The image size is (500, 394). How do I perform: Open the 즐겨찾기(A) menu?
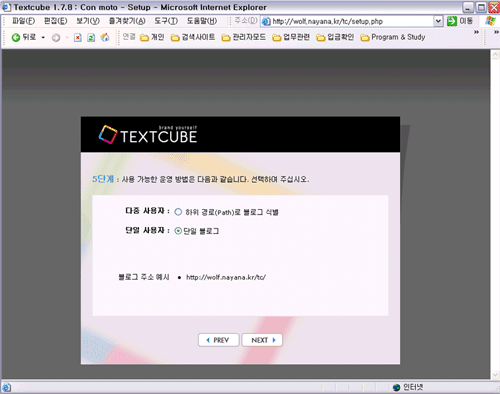coord(127,21)
